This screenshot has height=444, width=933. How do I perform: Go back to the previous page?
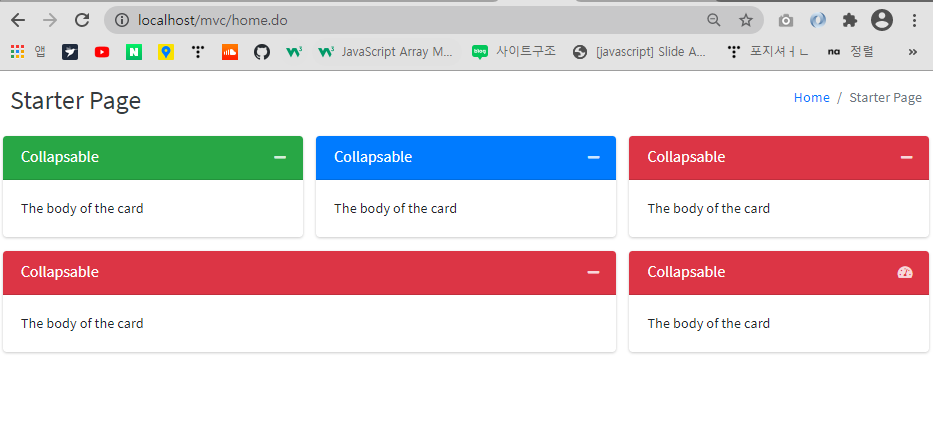pyautogui.click(x=18, y=20)
